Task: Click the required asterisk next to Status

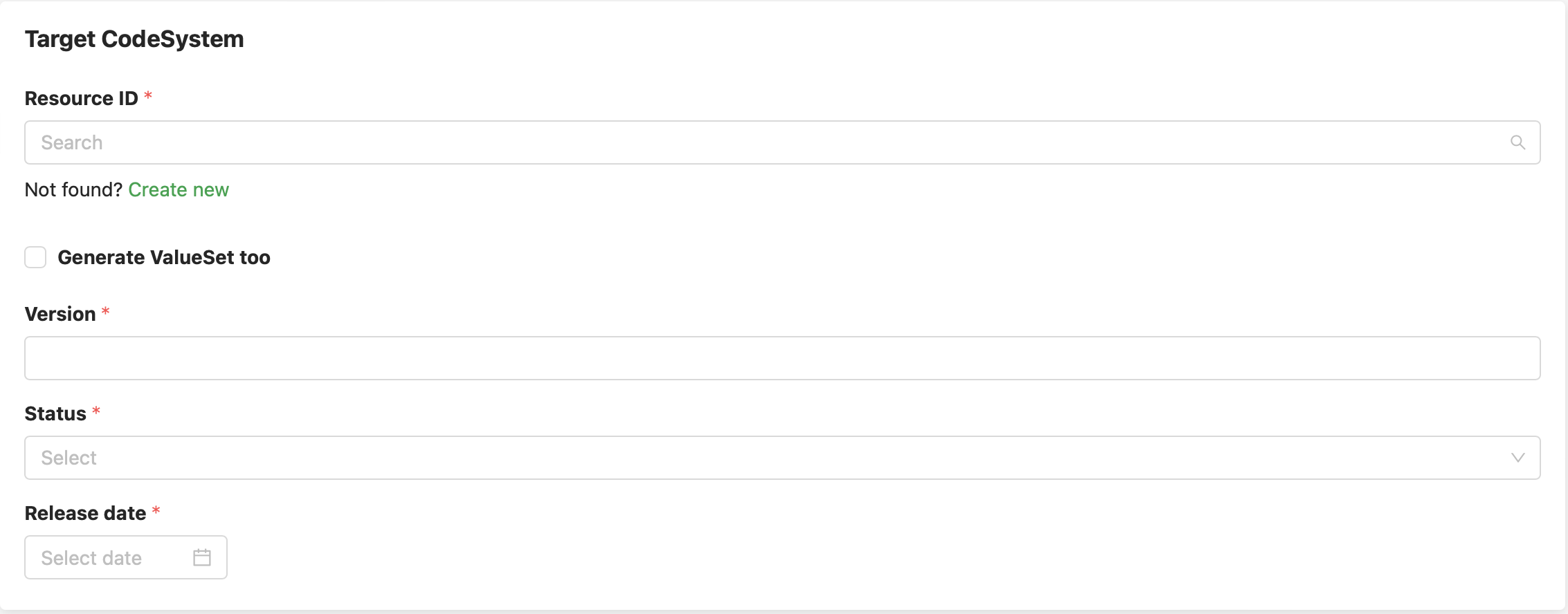Action: 96,412
